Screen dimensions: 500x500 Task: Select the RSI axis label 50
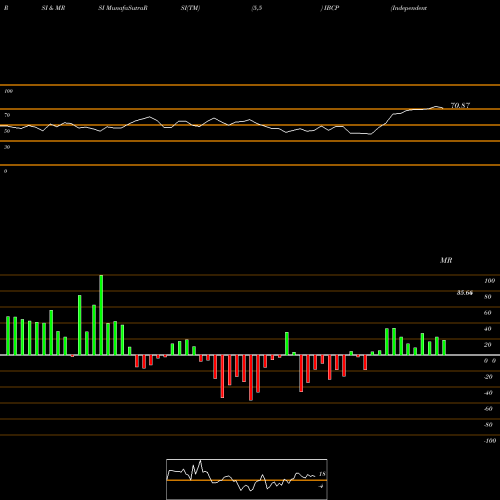click(7, 131)
